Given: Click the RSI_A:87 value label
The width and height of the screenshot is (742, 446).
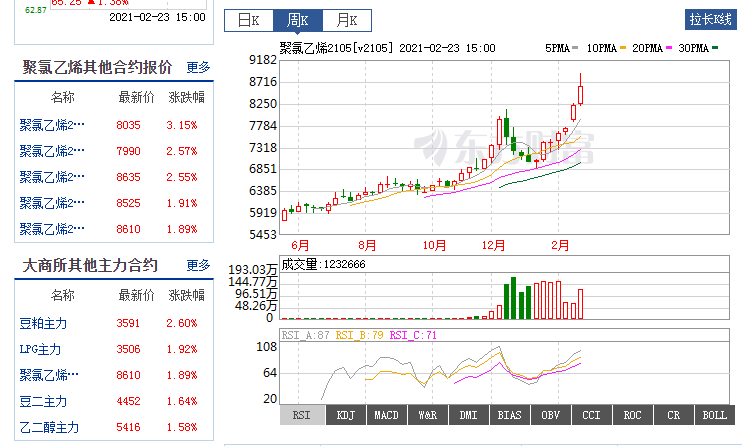Looking at the screenshot, I should click(305, 335).
